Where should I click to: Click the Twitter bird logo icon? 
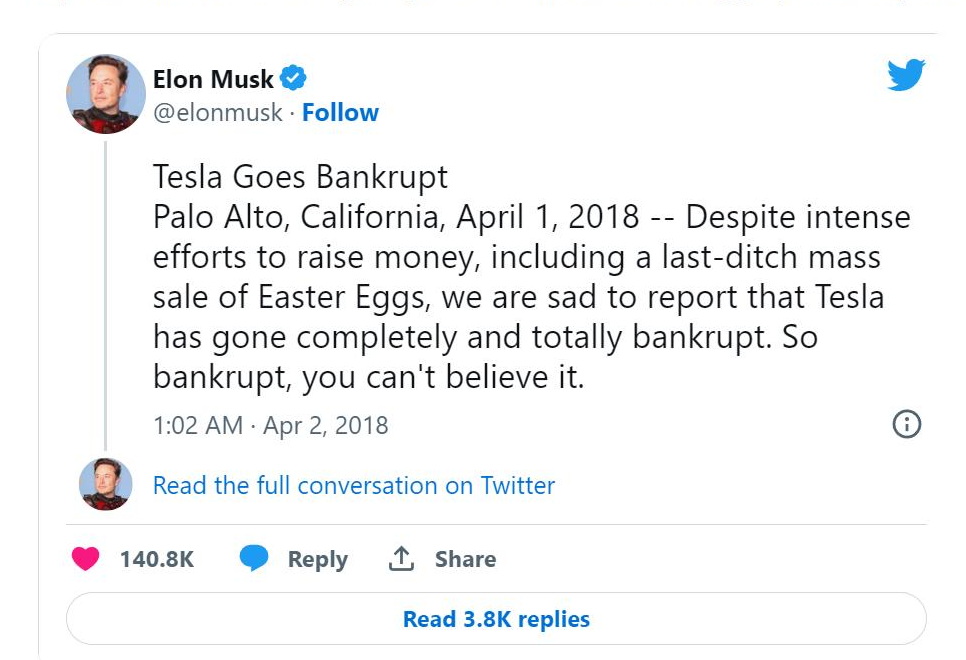point(905,75)
